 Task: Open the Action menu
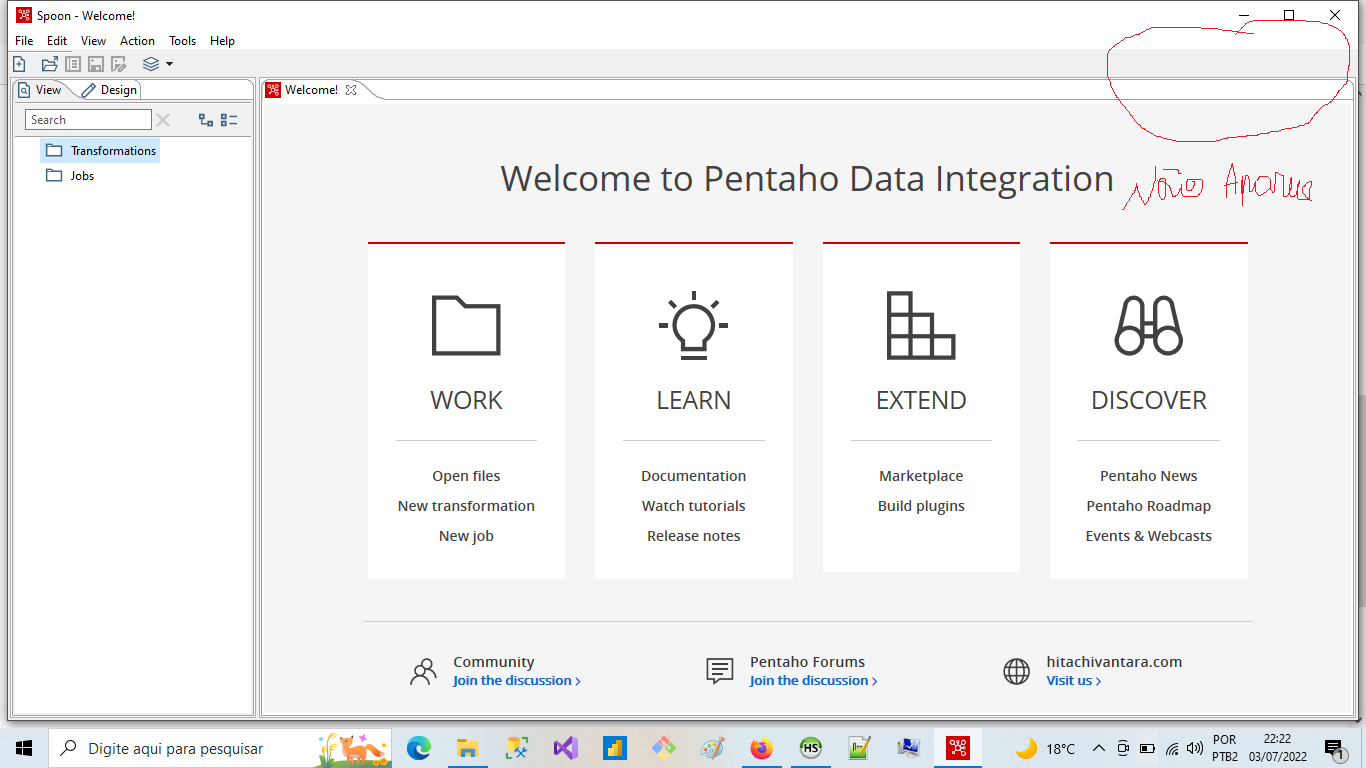tap(137, 41)
